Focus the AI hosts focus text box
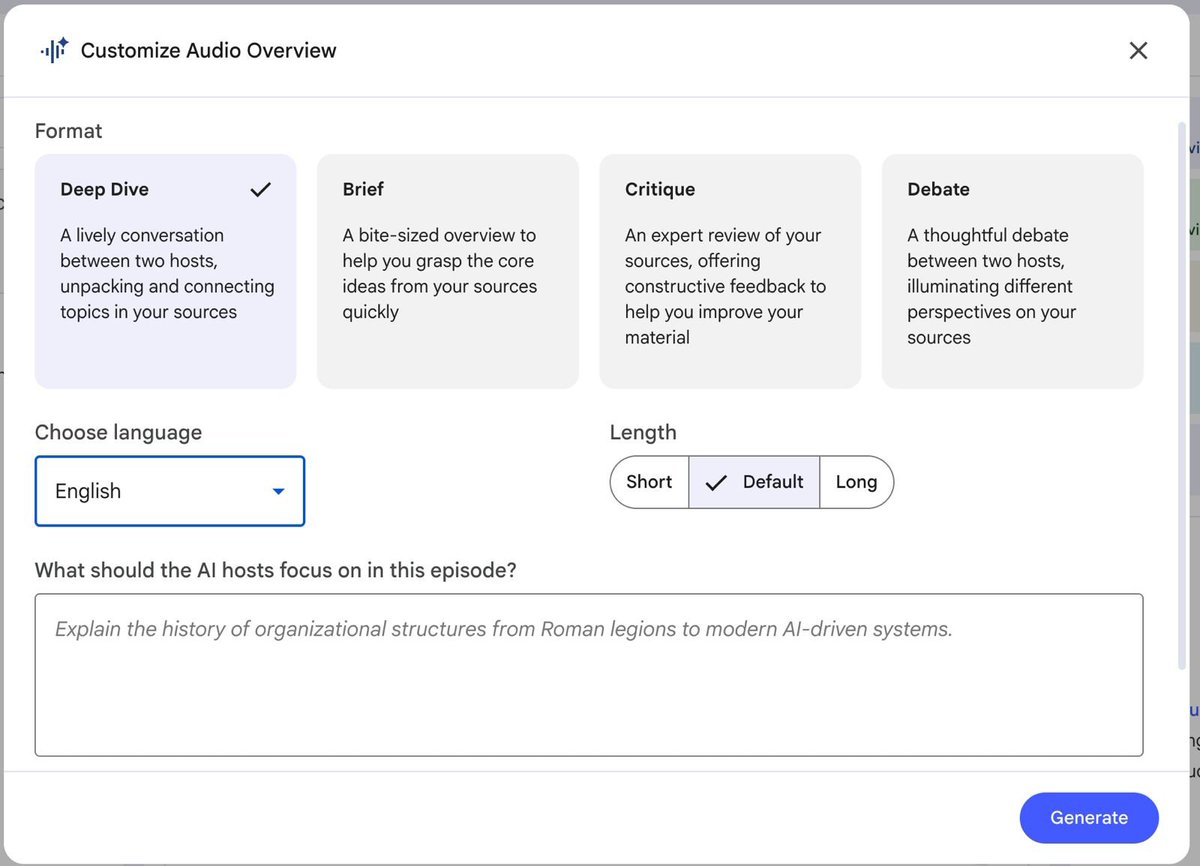Image resolution: width=1200 pixels, height=866 pixels. point(589,675)
